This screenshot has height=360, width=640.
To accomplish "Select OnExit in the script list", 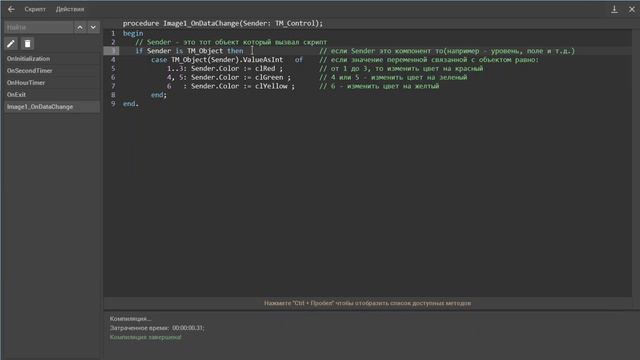I will pos(52,94).
